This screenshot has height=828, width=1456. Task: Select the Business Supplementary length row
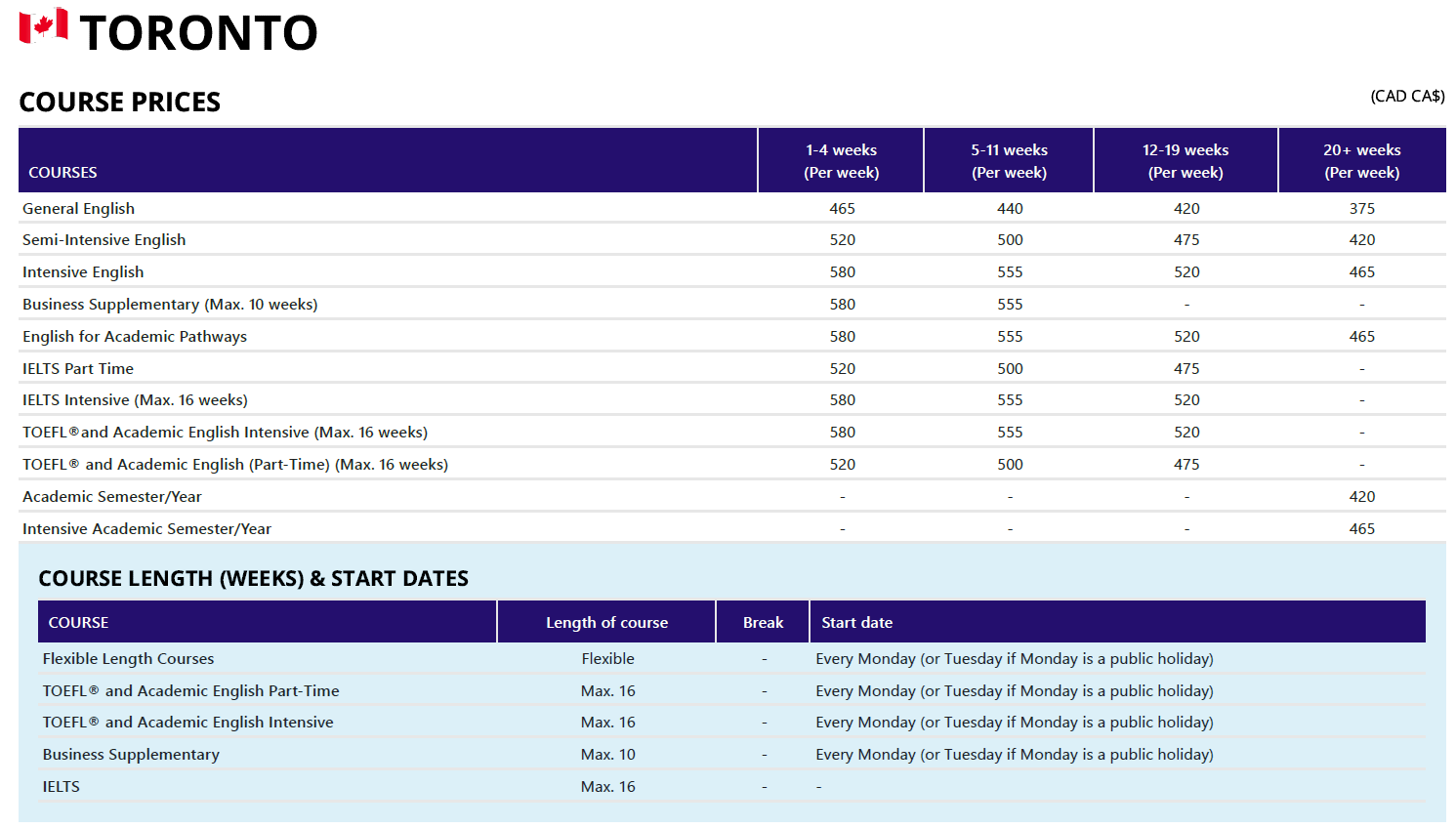coord(732,755)
